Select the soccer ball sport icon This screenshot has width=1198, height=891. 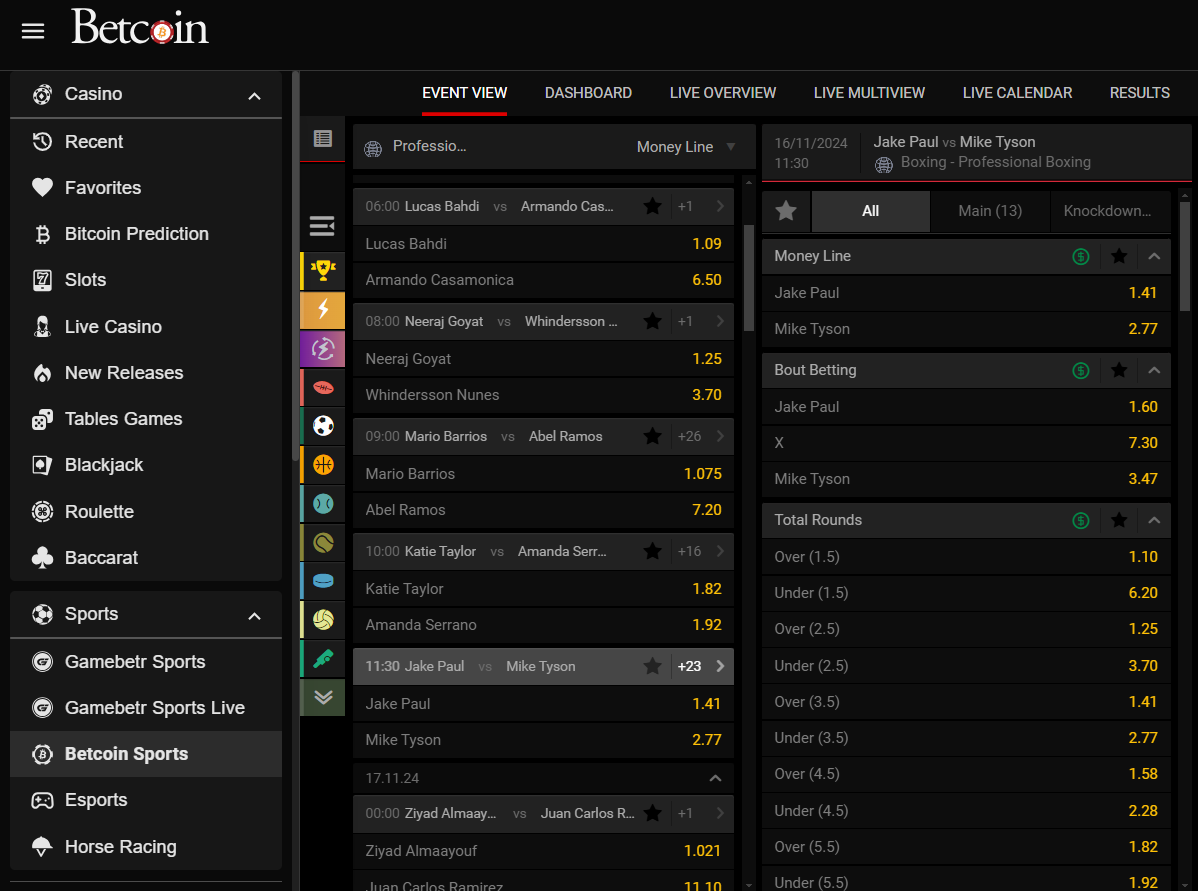point(323,426)
